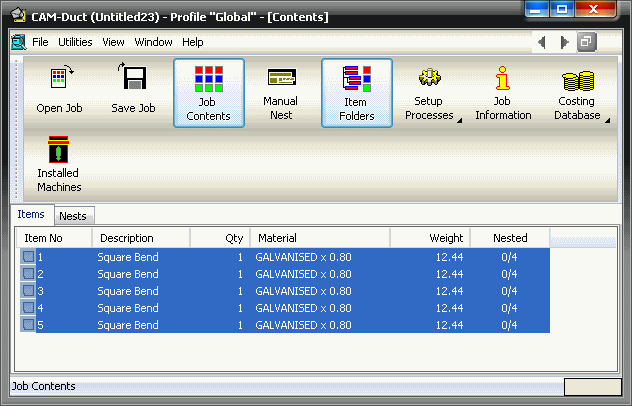Click the next window right arrow
Image resolution: width=632 pixels, height=406 pixels.
(565, 42)
